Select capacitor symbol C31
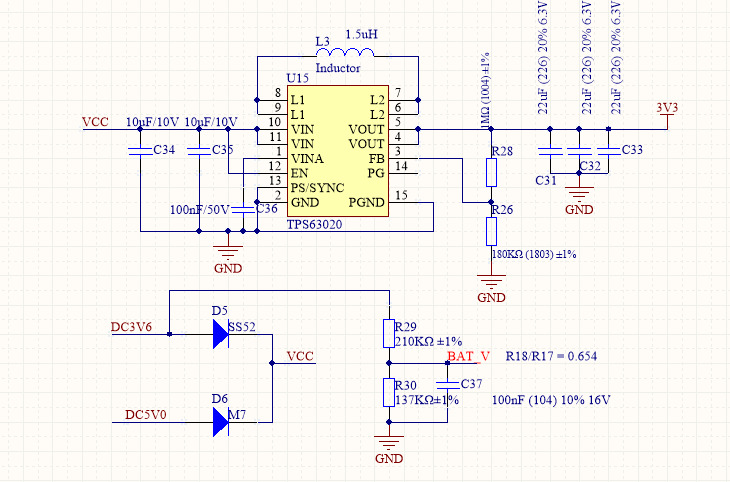The width and height of the screenshot is (730, 482). tap(550, 151)
